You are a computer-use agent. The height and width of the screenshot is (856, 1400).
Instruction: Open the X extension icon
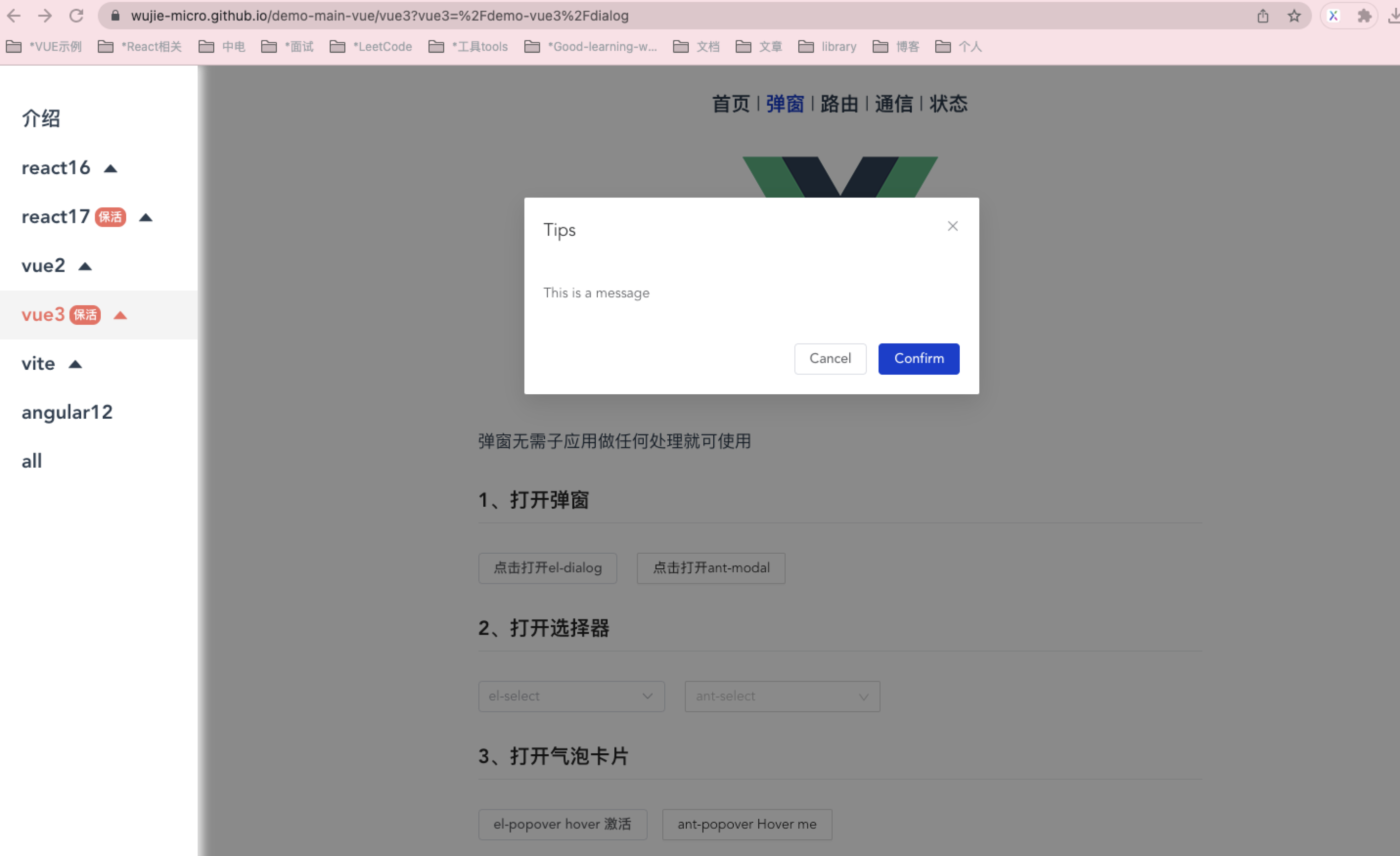click(x=1333, y=15)
